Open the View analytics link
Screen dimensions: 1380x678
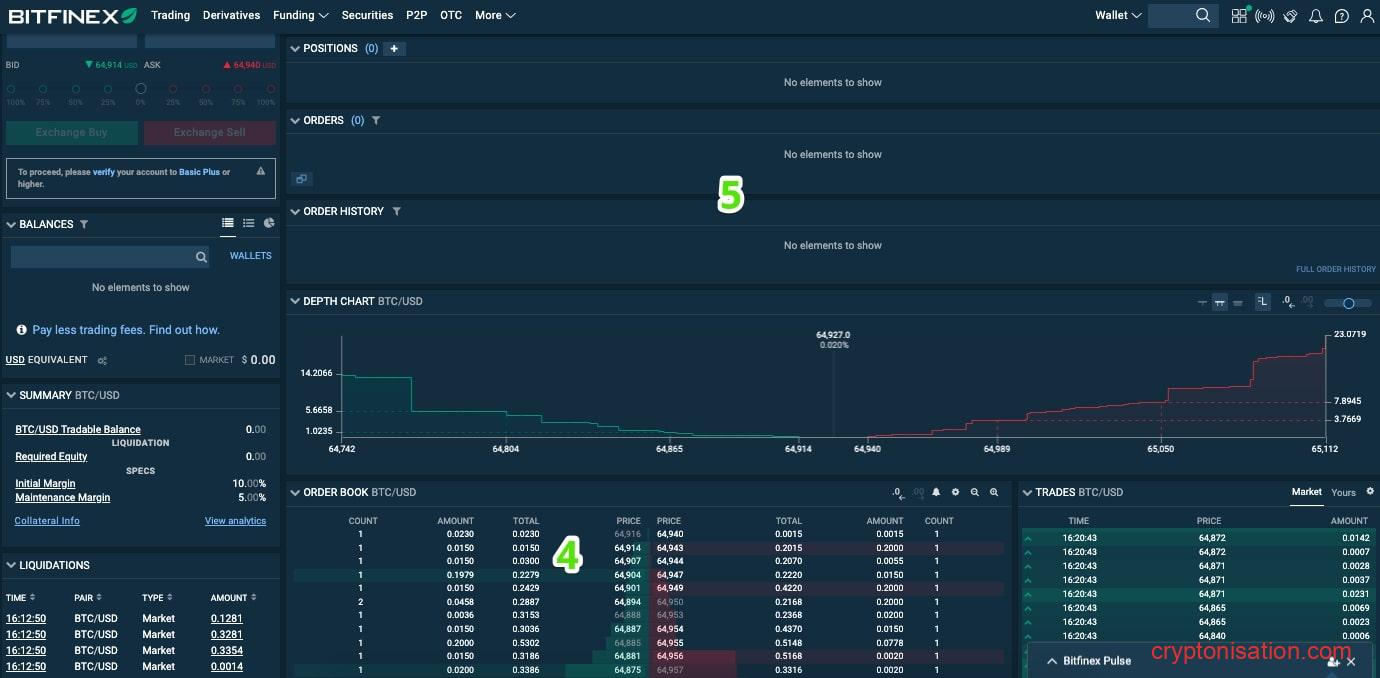[x=235, y=521]
